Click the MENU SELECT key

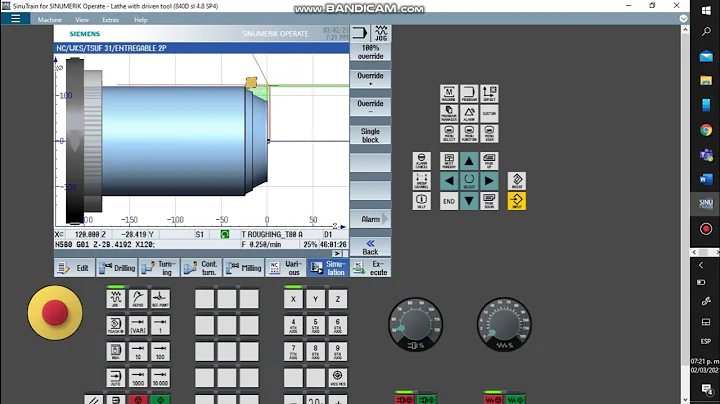tap(449, 133)
